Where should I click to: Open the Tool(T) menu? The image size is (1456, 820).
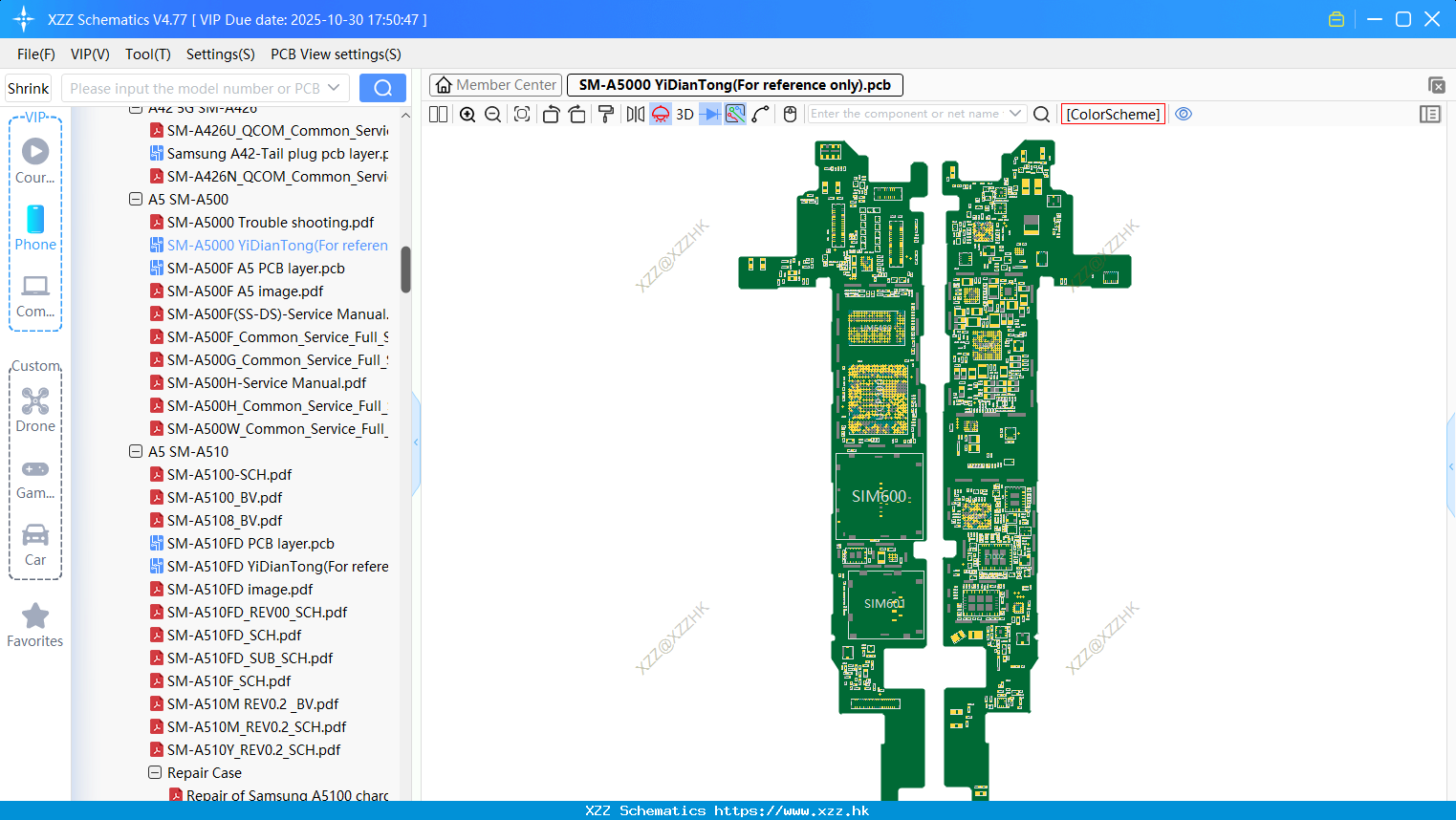(148, 54)
